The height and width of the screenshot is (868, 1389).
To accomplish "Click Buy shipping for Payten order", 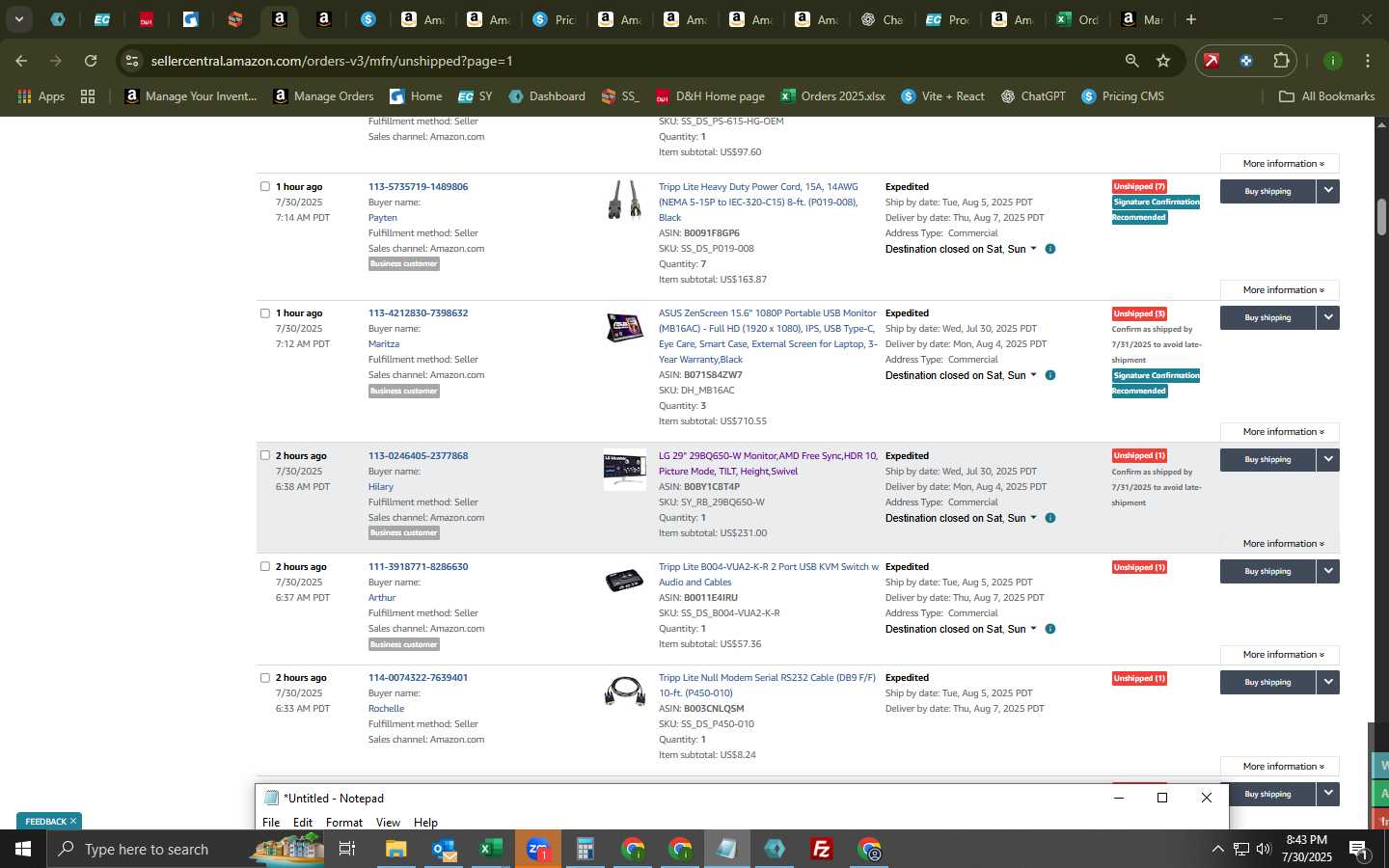I will point(1267,191).
